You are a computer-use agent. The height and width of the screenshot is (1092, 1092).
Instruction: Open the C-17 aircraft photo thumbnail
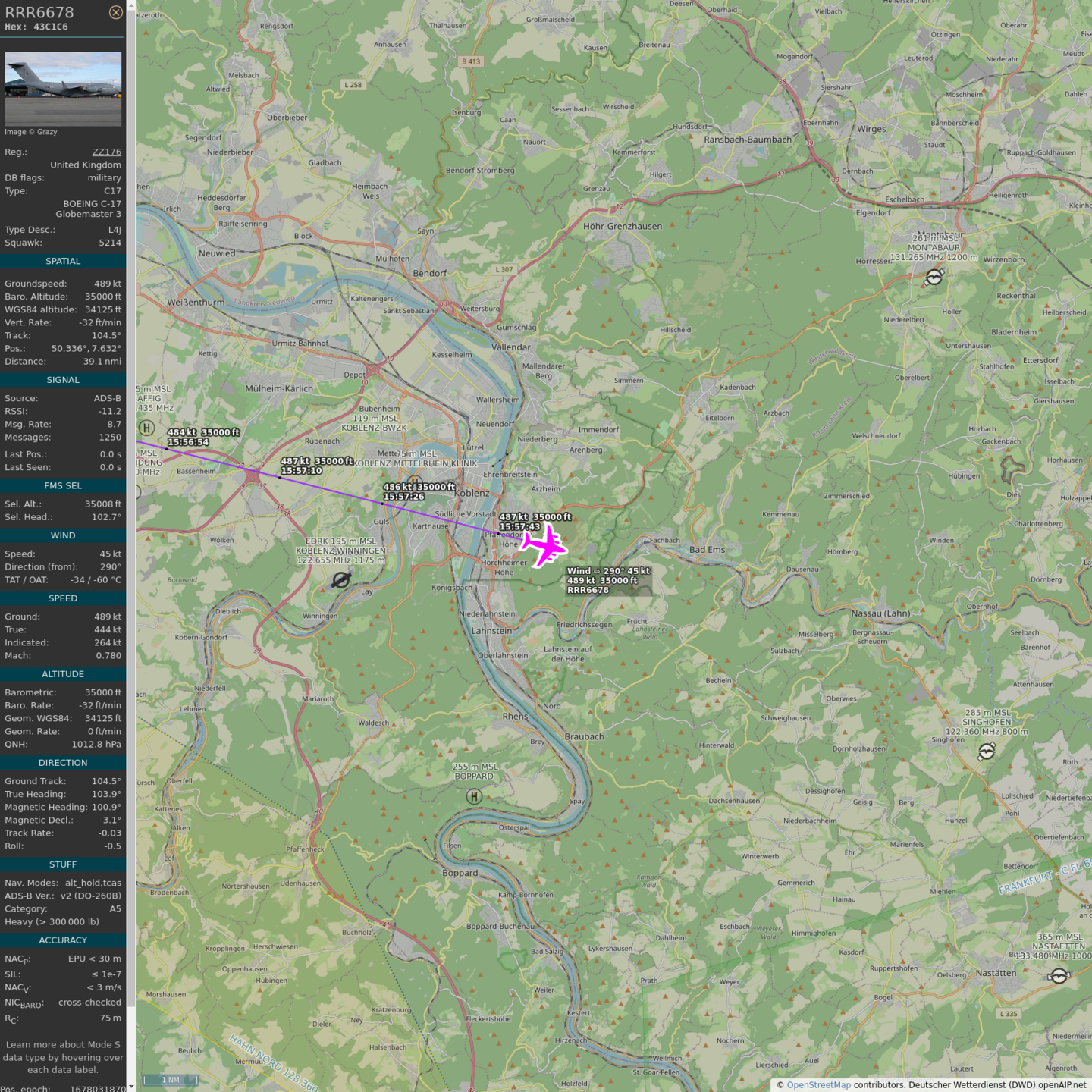click(63, 89)
